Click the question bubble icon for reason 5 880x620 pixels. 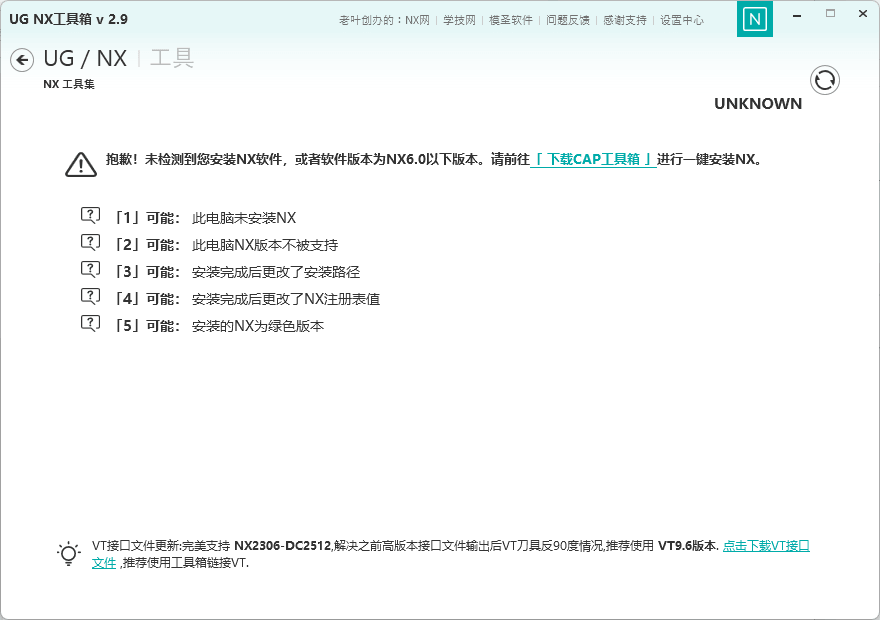click(x=90, y=324)
